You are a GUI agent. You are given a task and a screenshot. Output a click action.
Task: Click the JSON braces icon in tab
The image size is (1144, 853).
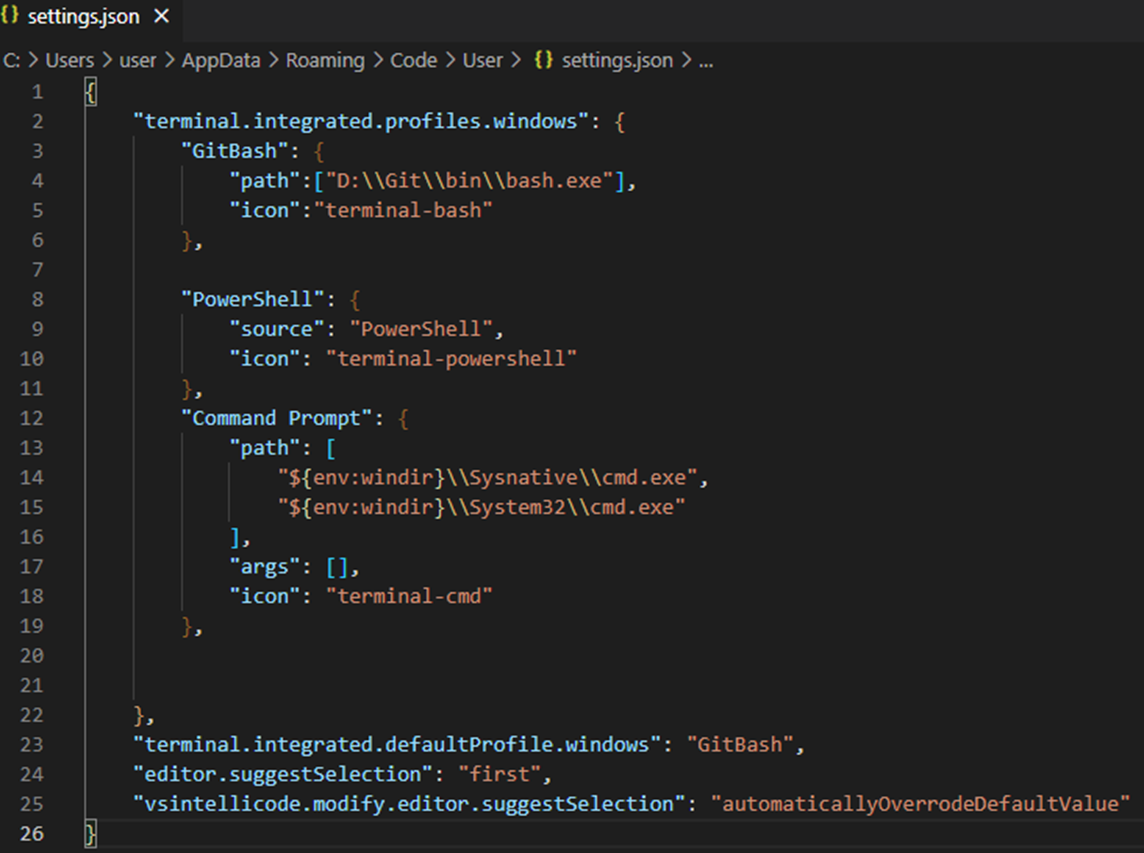coord(9,15)
